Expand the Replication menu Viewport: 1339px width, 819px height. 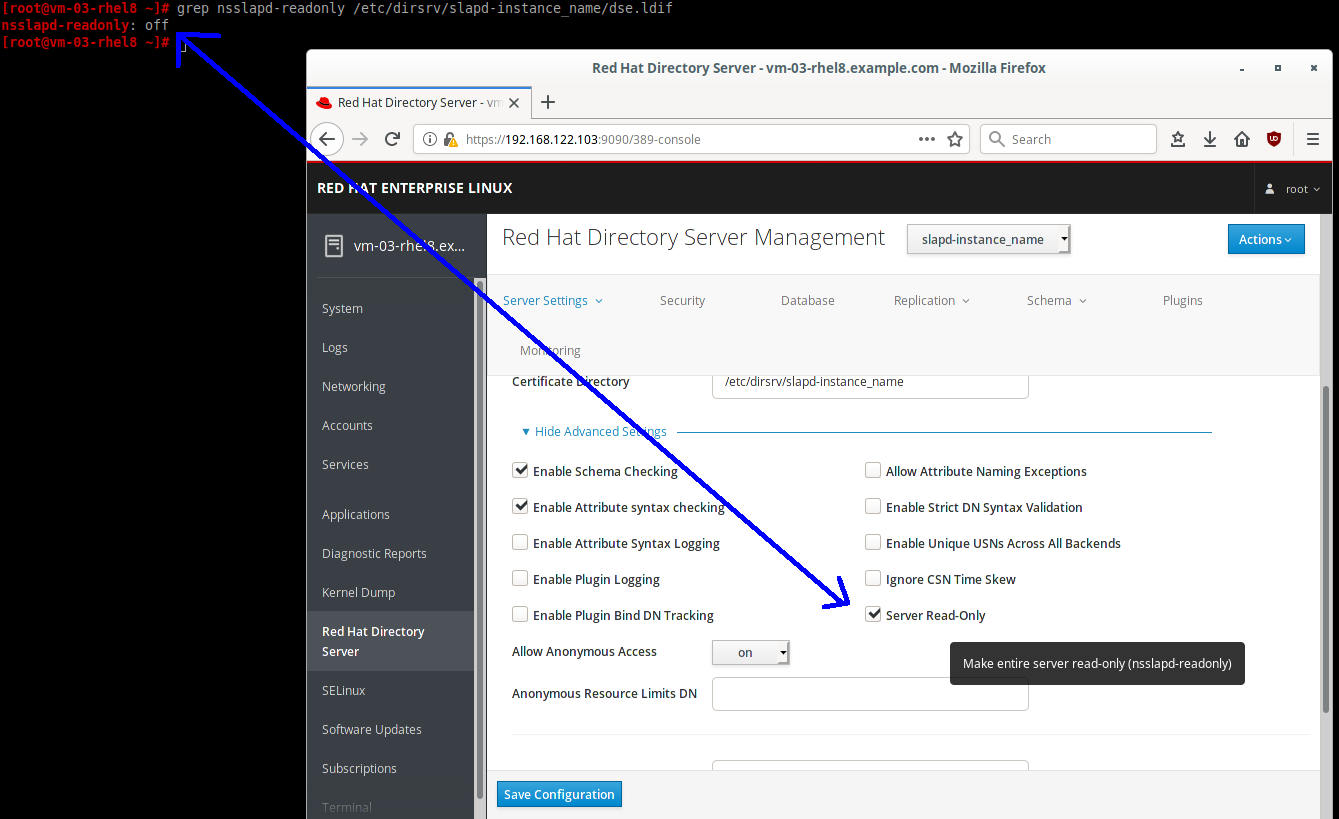point(932,300)
